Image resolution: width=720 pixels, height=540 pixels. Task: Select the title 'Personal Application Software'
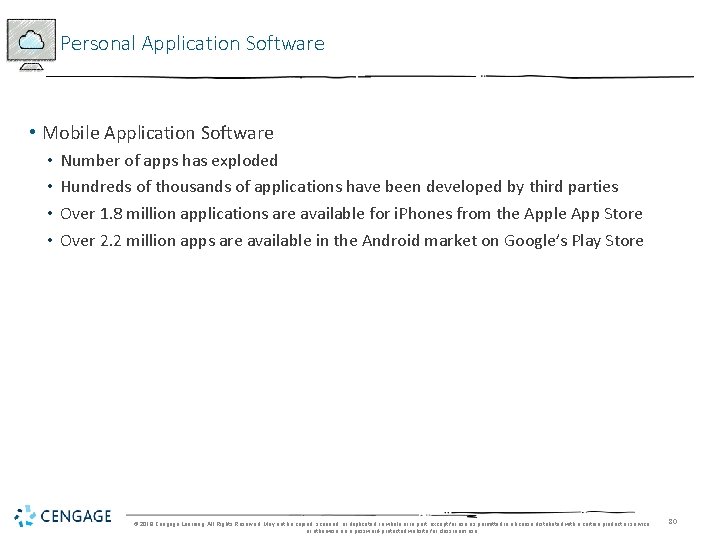[x=192, y=44]
